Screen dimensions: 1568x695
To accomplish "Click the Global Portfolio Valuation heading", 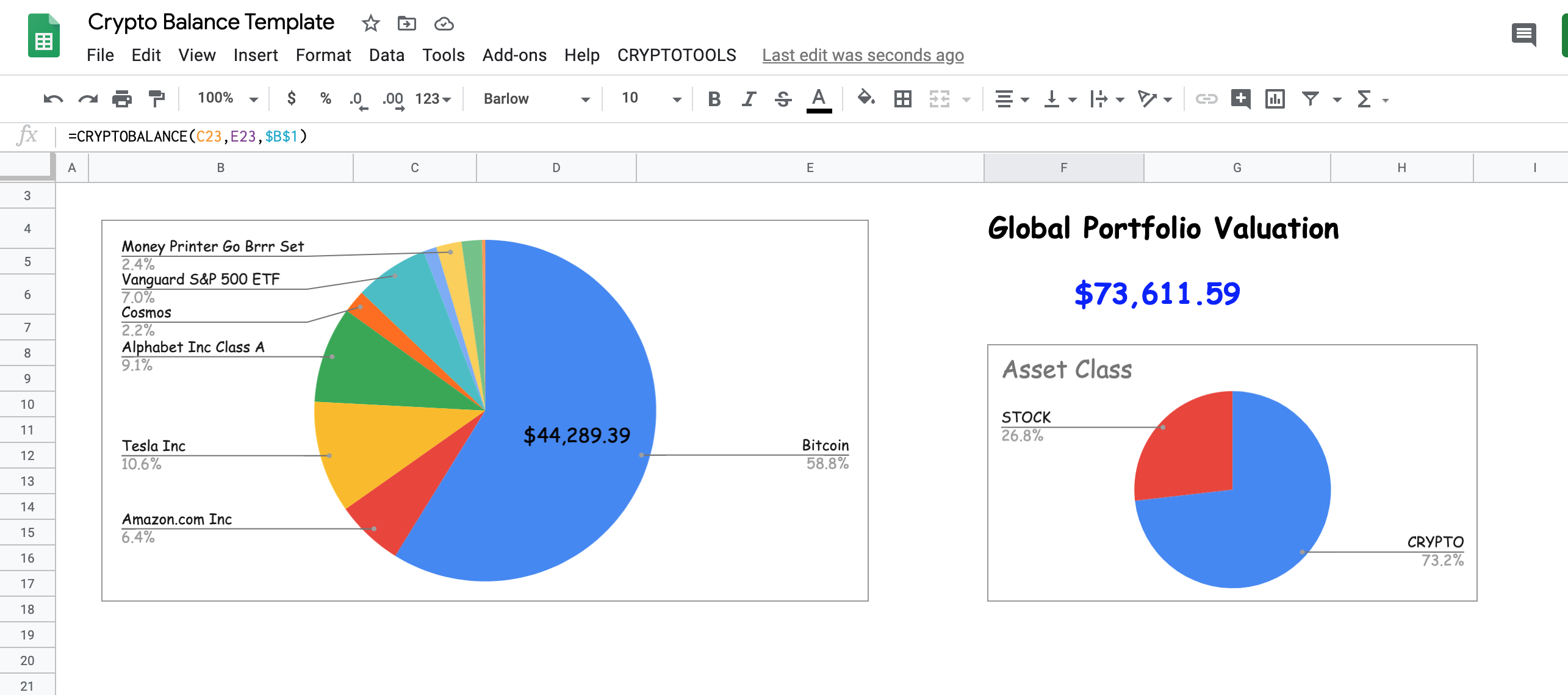I will click(x=1163, y=229).
